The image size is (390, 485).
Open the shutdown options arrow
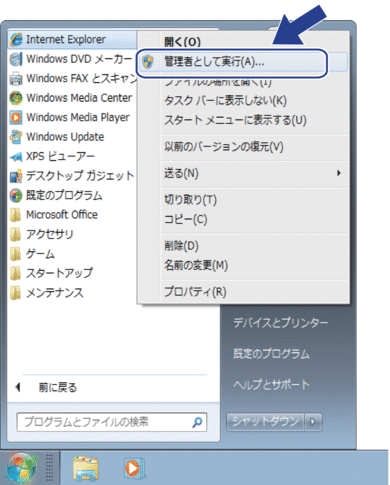click(x=313, y=422)
